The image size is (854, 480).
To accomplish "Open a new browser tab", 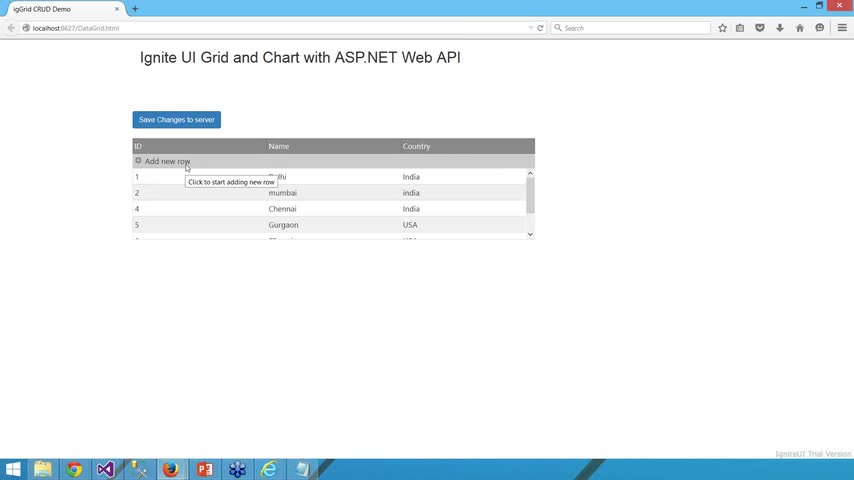I will (x=135, y=9).
